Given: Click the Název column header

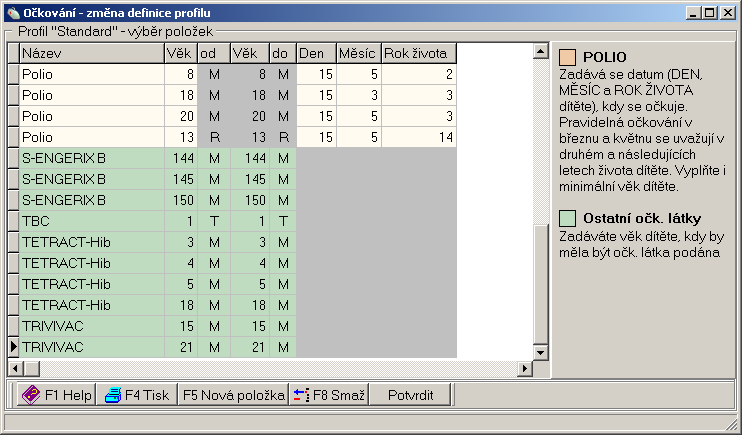Looking at the screenshot, I should [91, 53].
